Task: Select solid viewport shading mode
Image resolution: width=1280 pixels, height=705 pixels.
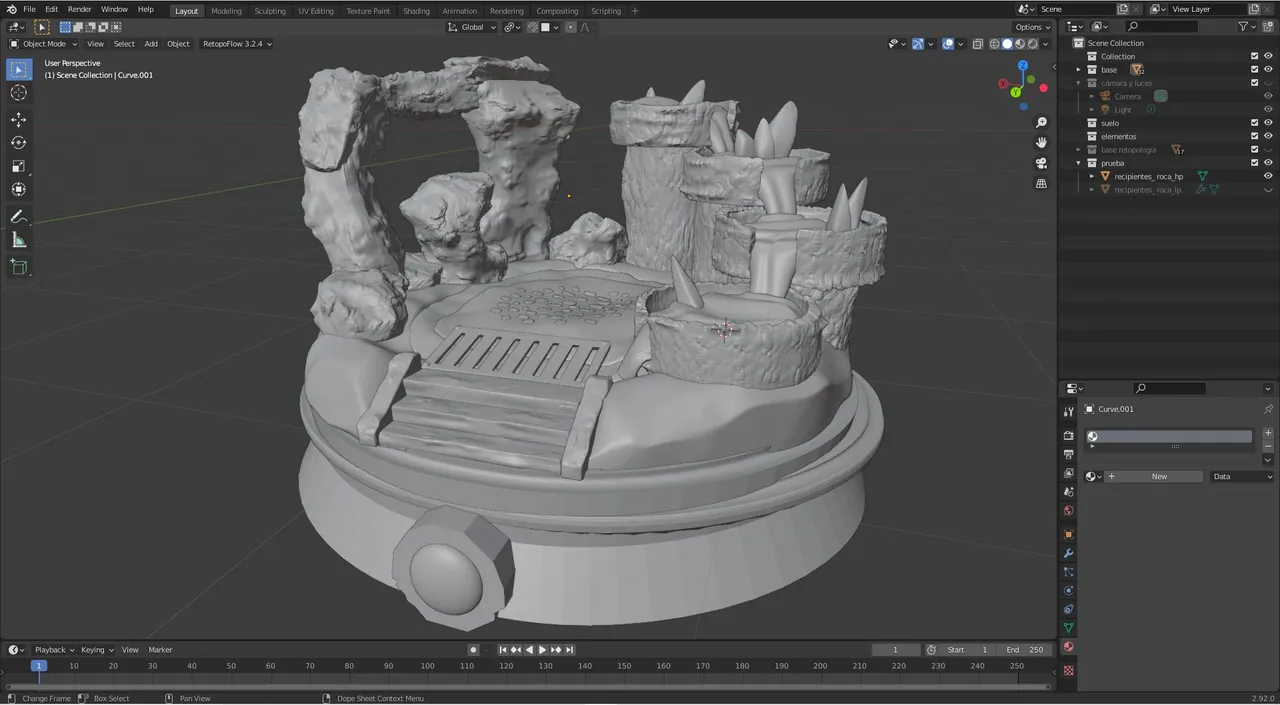Action: pos(1007,44)
